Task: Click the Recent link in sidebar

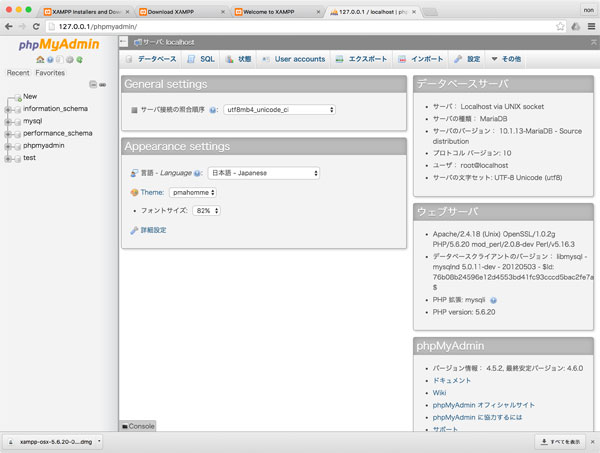Action: (18, 73)
